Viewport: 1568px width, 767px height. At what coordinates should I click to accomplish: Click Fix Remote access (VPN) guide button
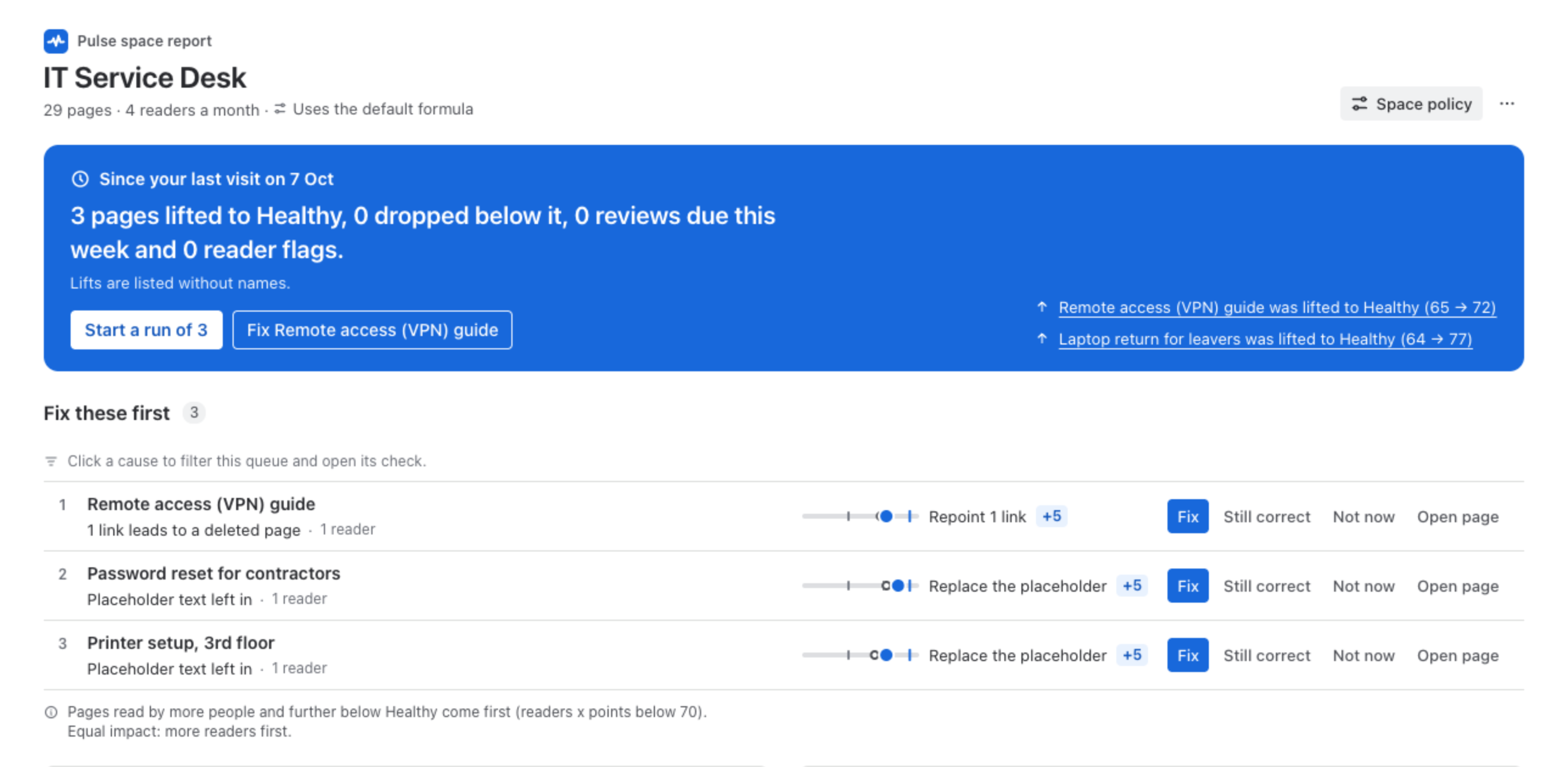[x=373, y=330]
